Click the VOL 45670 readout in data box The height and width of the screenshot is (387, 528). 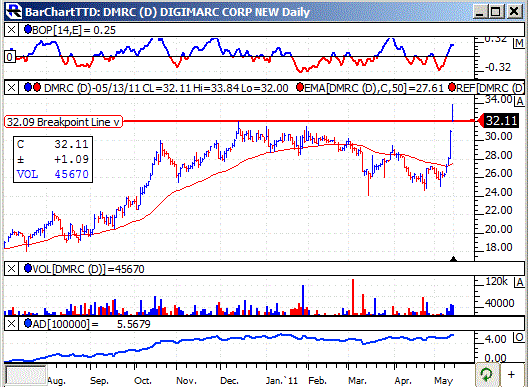[53, 174]
